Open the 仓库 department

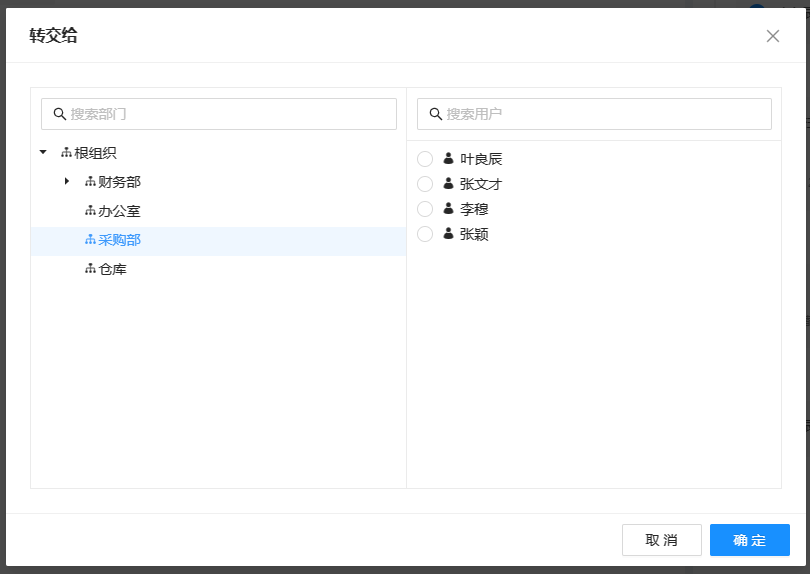[x=112, y=269]
